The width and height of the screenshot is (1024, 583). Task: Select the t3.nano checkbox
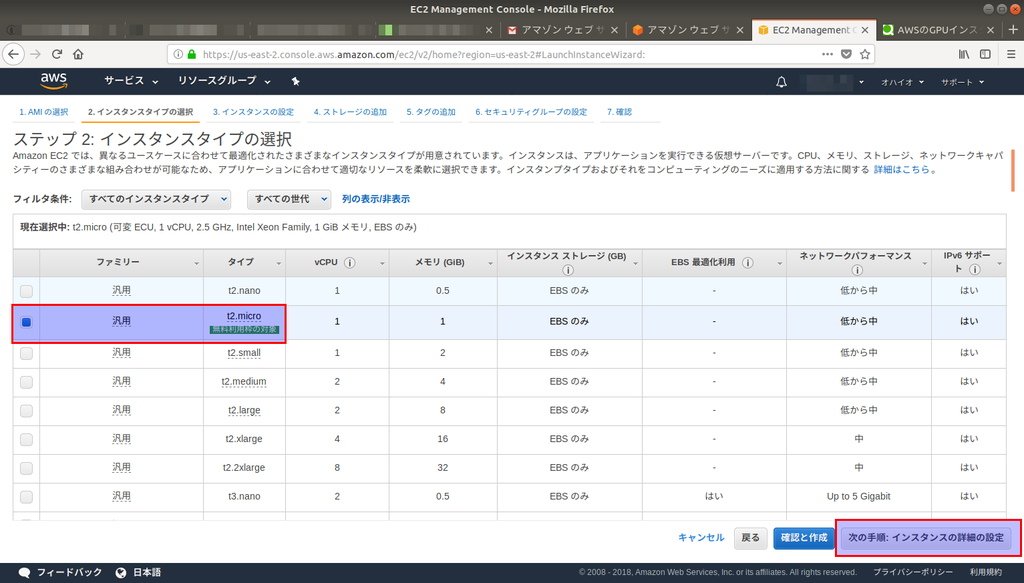click(26, 497)
